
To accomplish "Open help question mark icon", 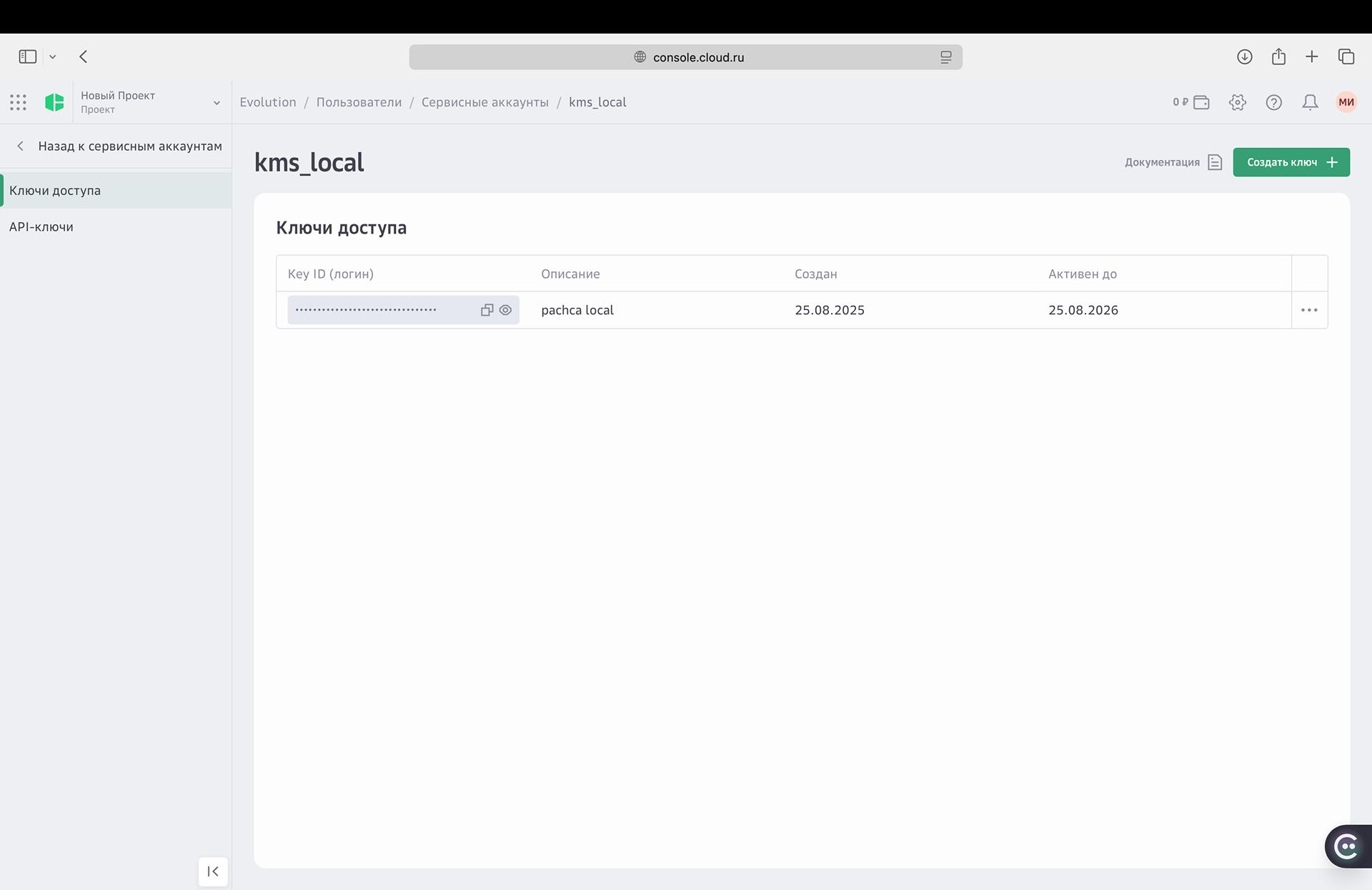I will pyautogui.click(x=1273, y=102).
